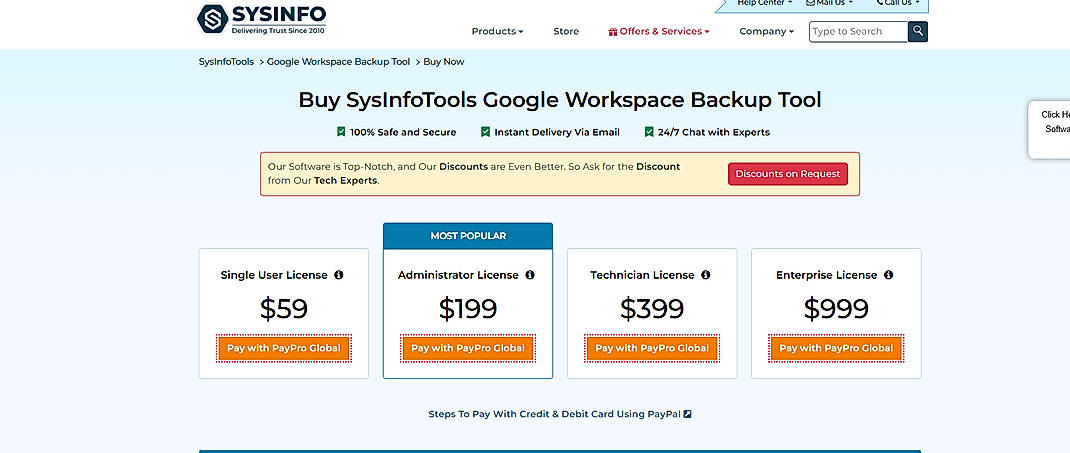Pay with PayPro Global for $59 license

tap(284, 348)
